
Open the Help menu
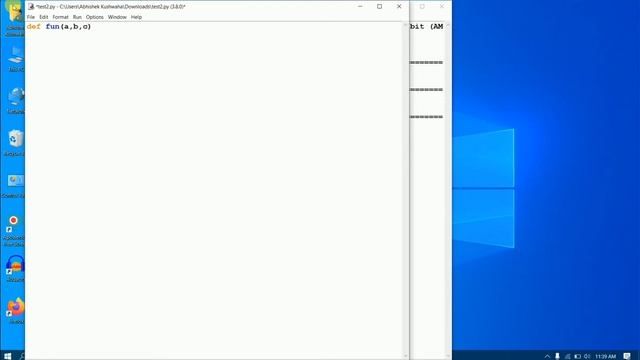coord(136,17)
